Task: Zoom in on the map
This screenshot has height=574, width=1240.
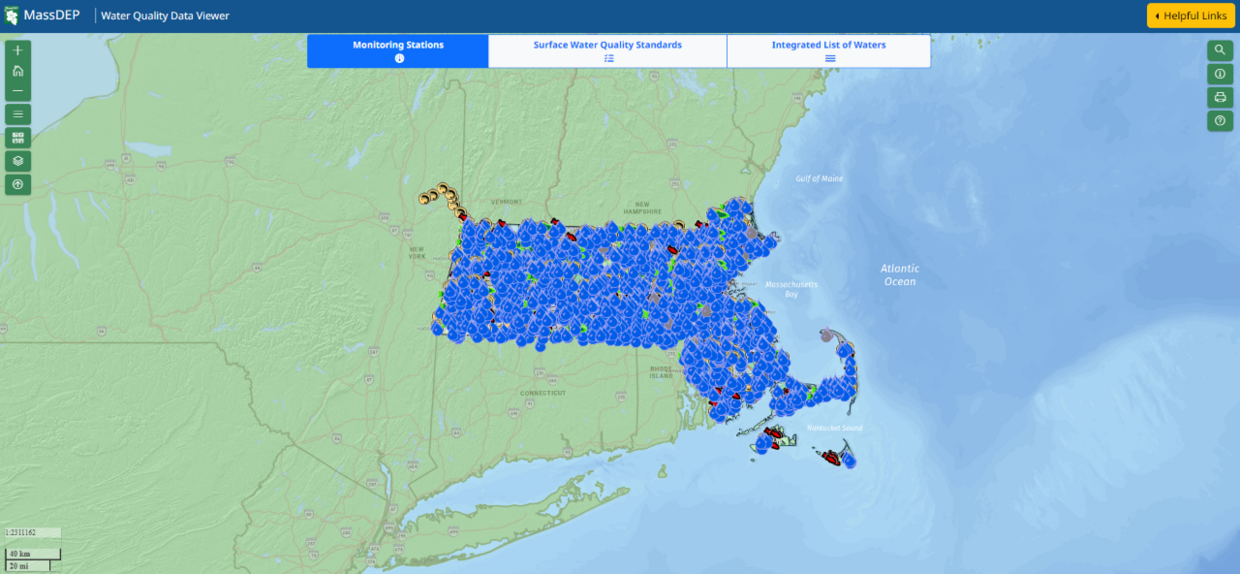Action: (x=18, y=50)
